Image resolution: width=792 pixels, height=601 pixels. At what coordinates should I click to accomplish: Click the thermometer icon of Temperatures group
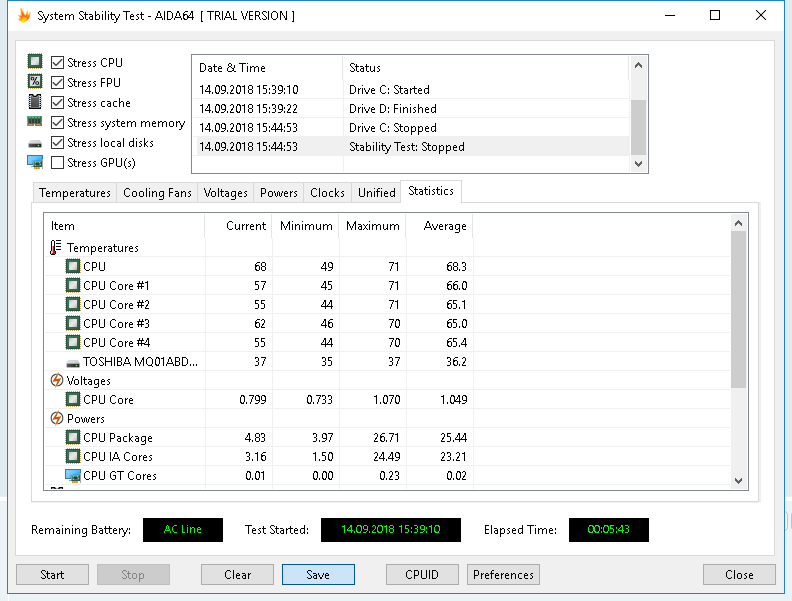point(56,247)
